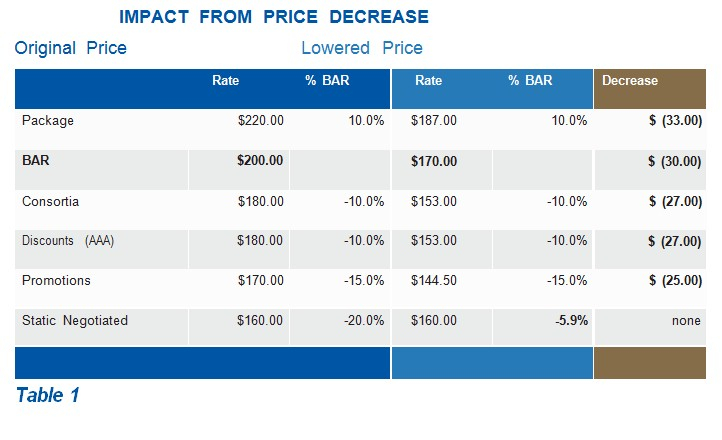Click the 'Original Price' heading

tap(70, 48)
